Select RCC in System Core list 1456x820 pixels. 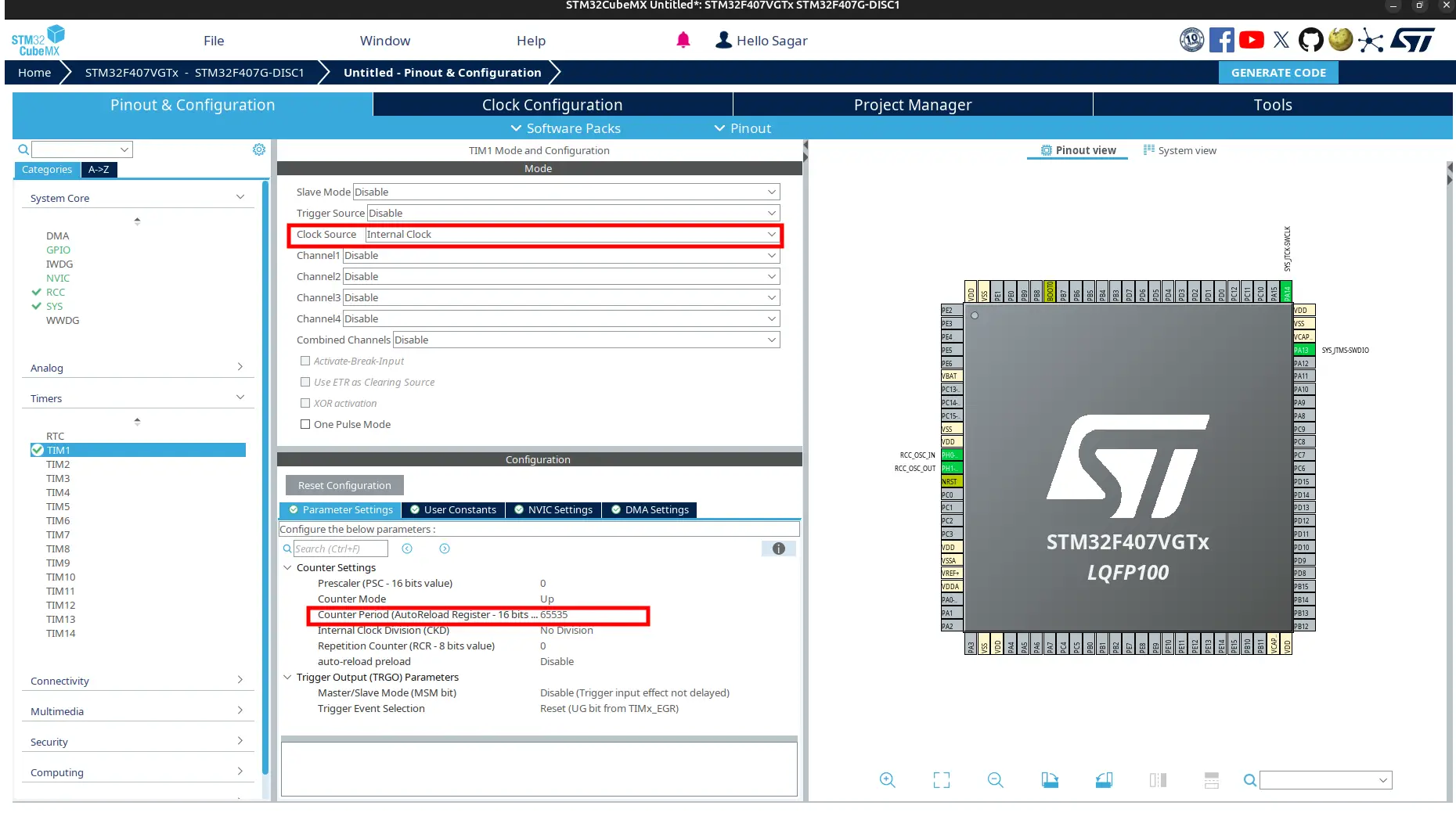(56, 292)
